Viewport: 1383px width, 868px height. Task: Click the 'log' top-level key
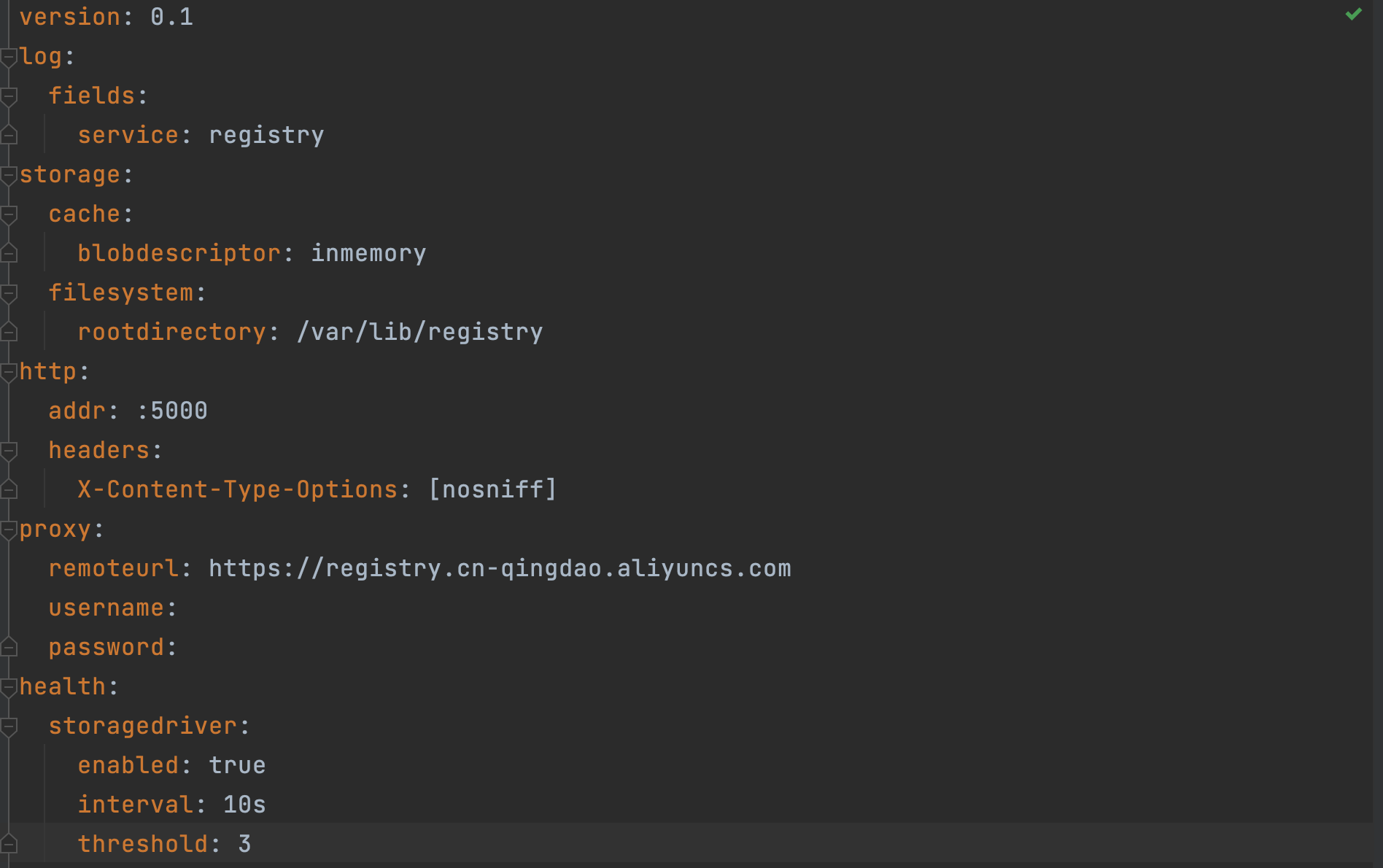pyautogui.click(x=41, y=57)
